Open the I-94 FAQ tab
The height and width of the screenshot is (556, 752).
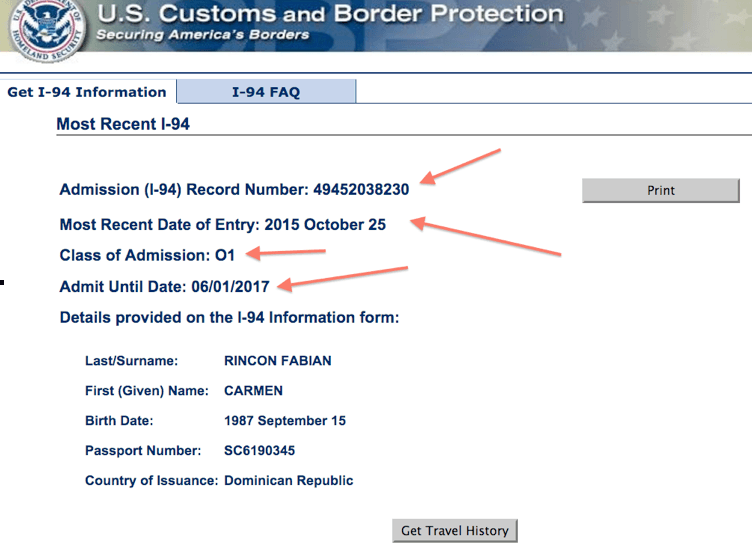coord(266,92)
